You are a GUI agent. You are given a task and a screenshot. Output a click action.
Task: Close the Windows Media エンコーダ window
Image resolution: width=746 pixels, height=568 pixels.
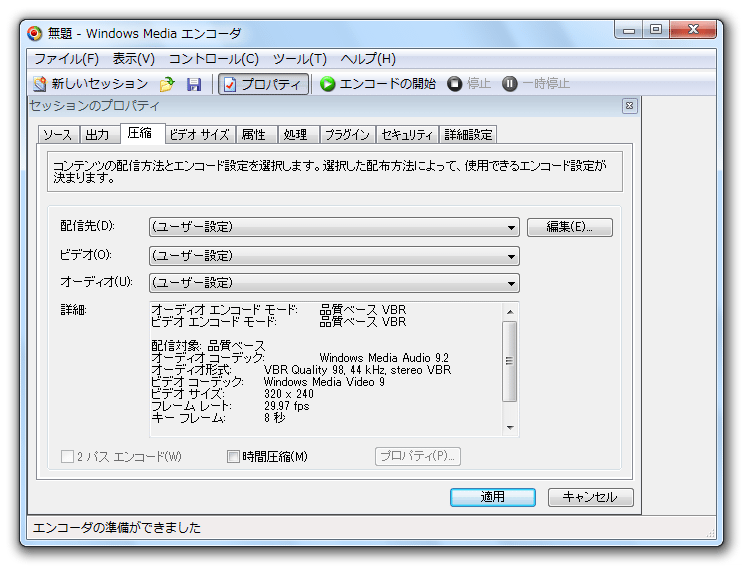pos(693,29)
